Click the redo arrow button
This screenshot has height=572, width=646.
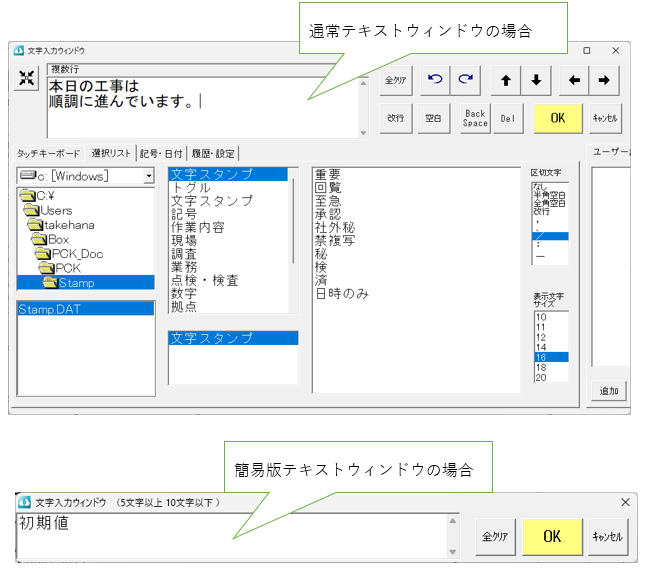click(464, 81)
